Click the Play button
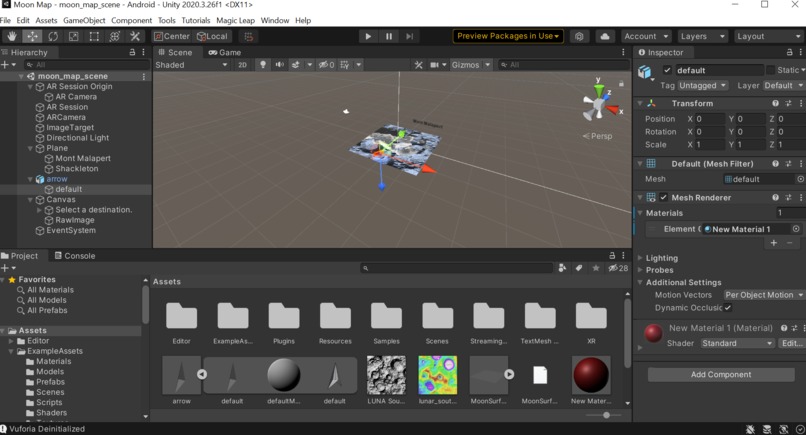 [x=368, y=36]
